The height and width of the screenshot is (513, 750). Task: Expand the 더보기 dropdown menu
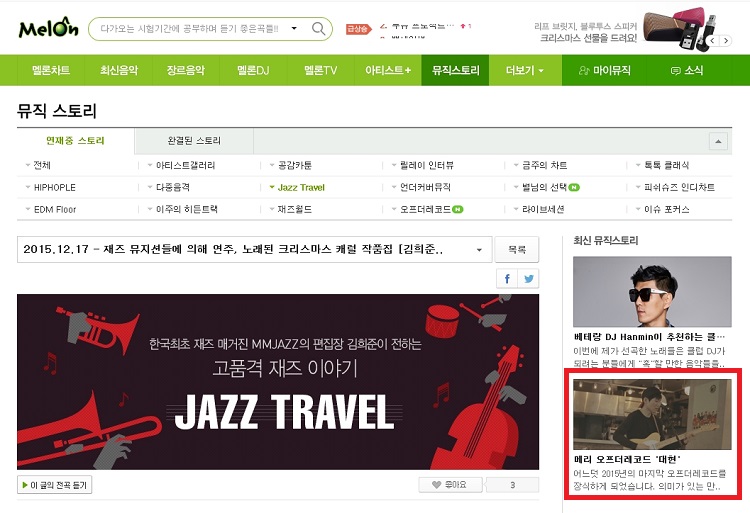525,70
